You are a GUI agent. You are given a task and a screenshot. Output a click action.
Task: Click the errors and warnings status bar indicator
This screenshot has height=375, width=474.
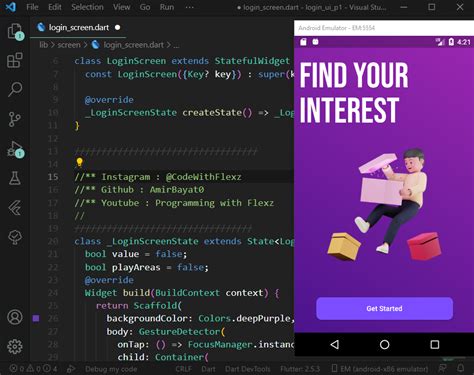pyautogui.click(x=33, y=369)
